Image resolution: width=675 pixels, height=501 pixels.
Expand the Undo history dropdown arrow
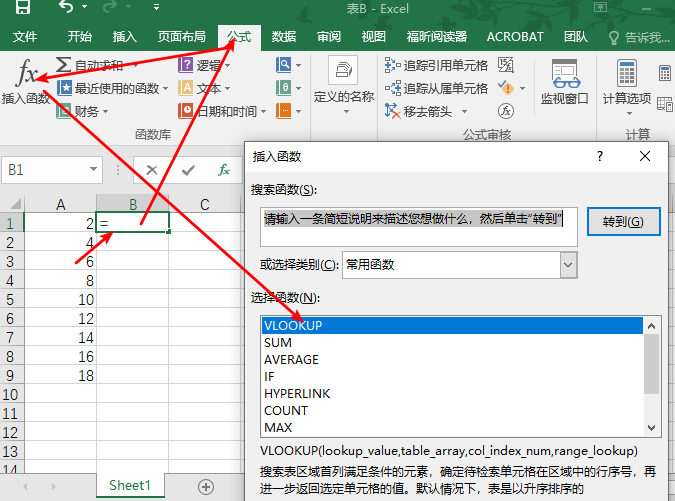[x=85, y=7]
